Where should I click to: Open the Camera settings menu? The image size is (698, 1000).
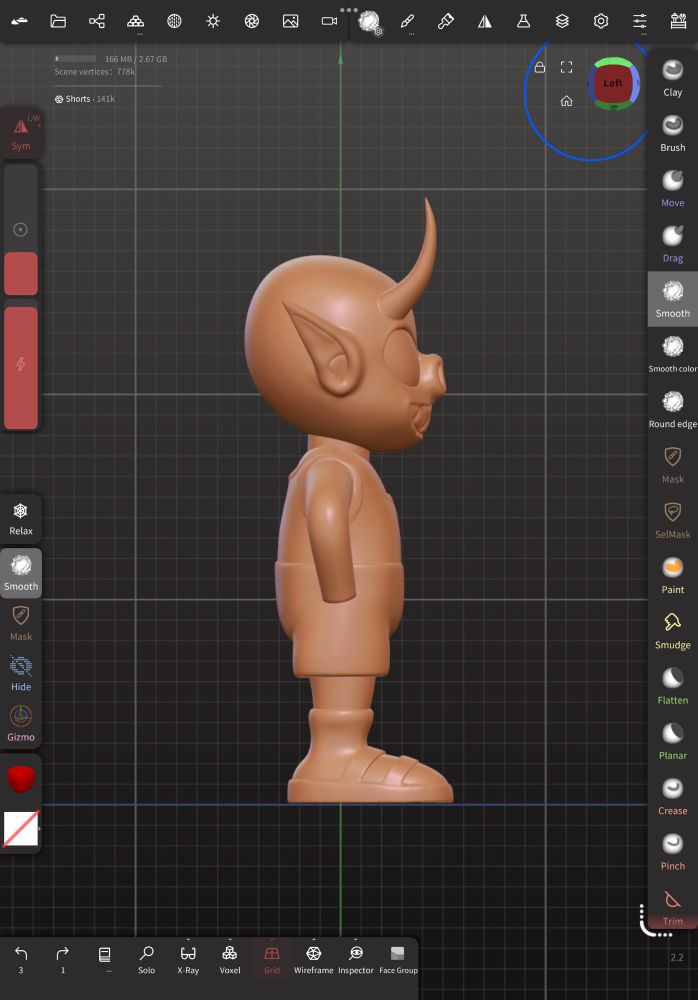click(x=329, y=21)
